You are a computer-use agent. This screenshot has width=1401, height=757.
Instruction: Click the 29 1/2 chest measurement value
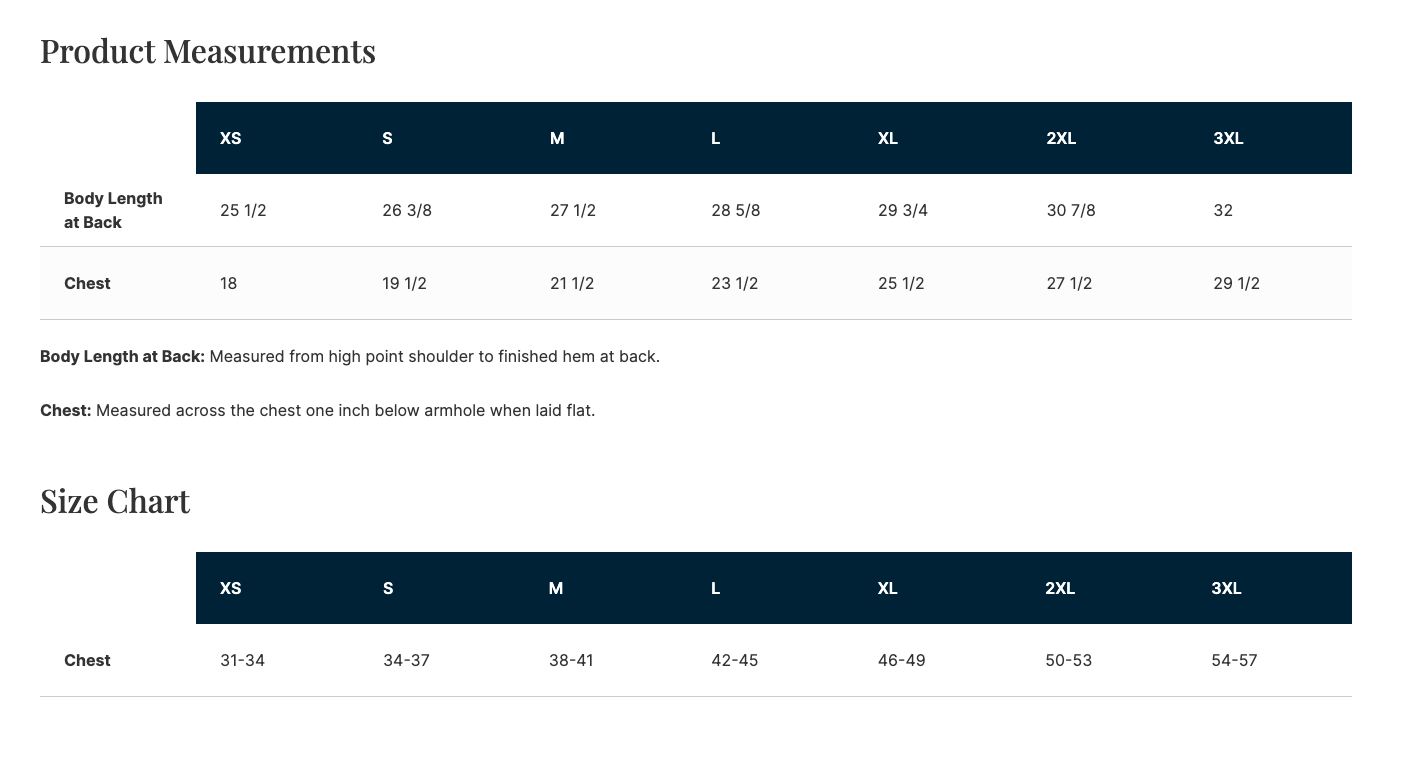coord(1236,283)
